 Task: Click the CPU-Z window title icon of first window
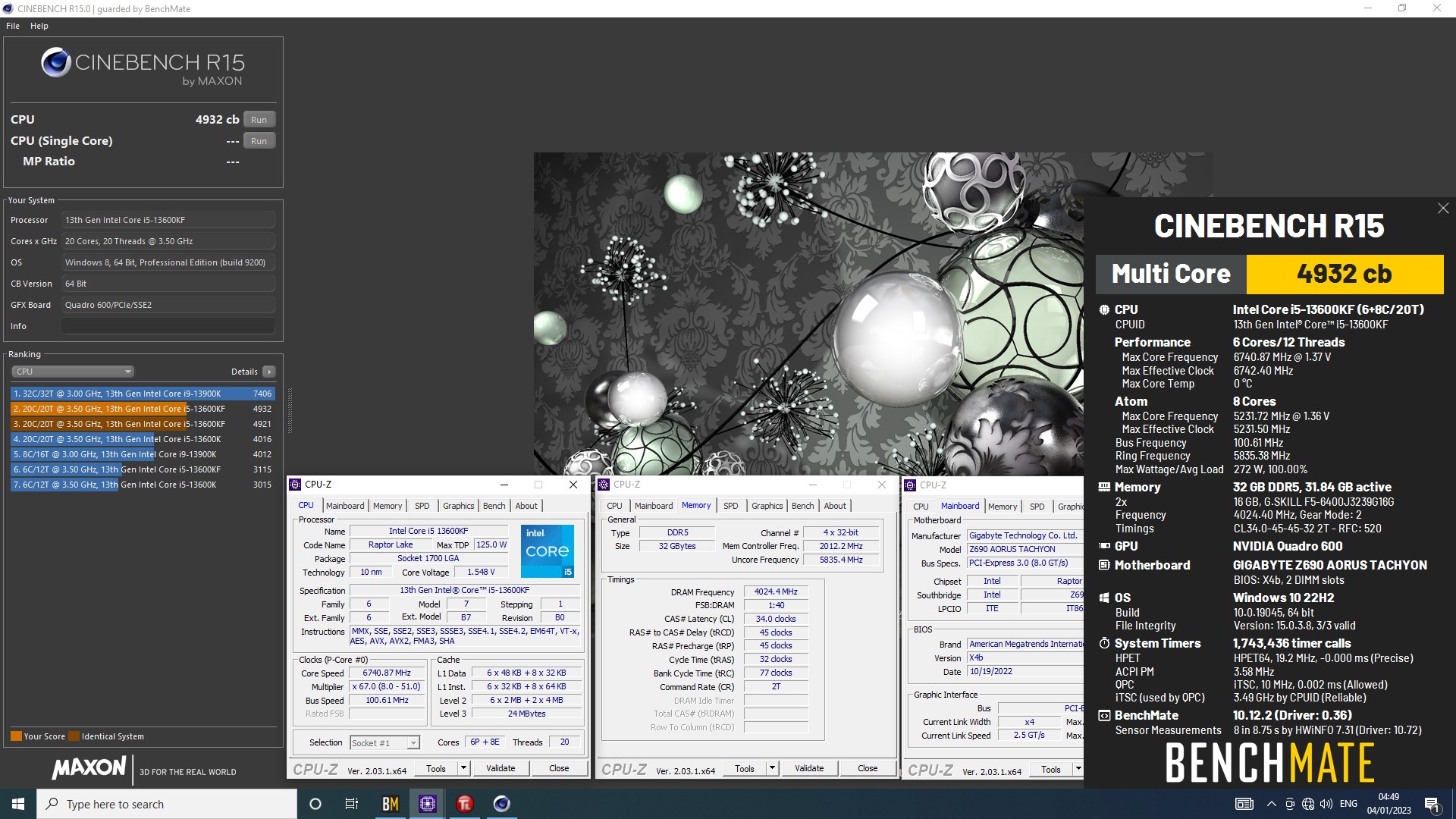point(296,485)
